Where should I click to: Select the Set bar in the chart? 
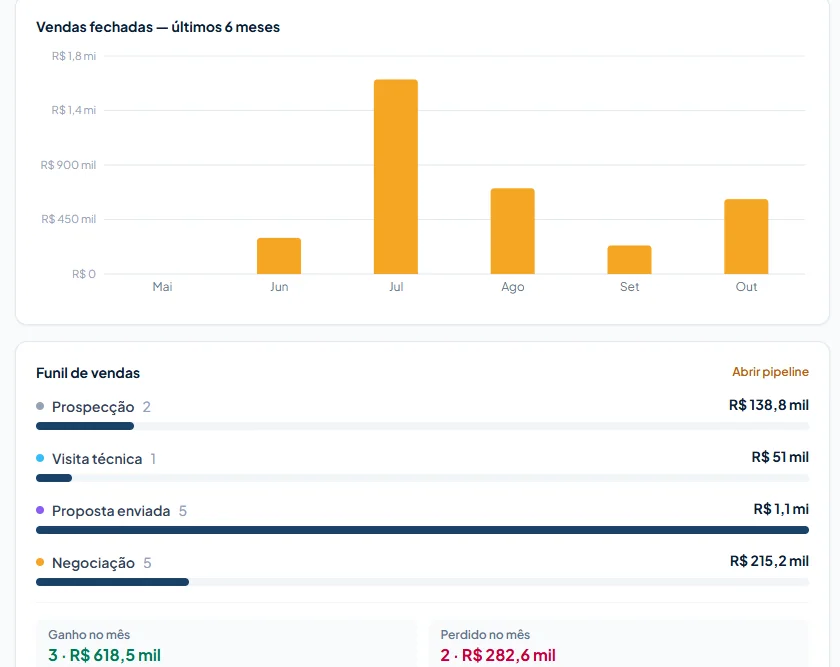(629, 260)
